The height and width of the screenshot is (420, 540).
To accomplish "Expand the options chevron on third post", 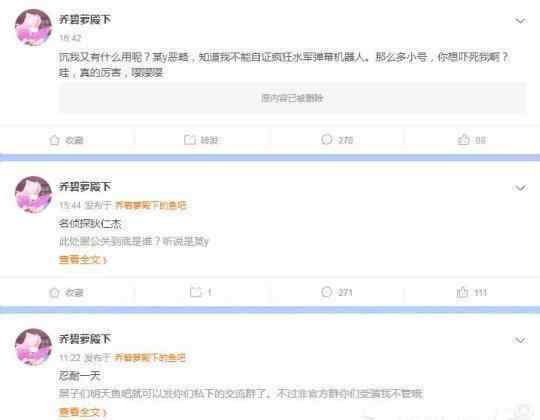I will [x=520, y=340].
